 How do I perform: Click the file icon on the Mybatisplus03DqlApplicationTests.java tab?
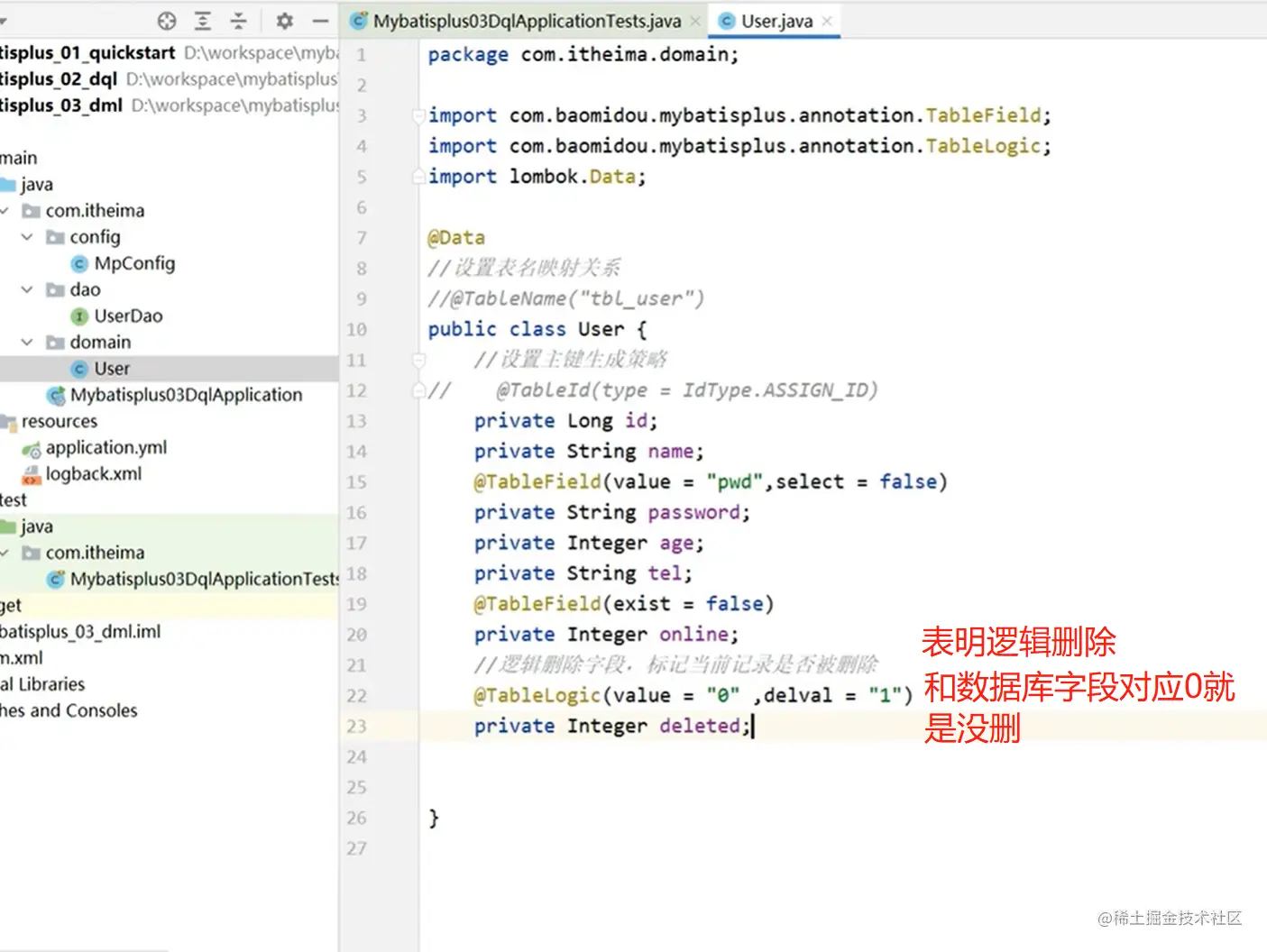coord(359,21)
